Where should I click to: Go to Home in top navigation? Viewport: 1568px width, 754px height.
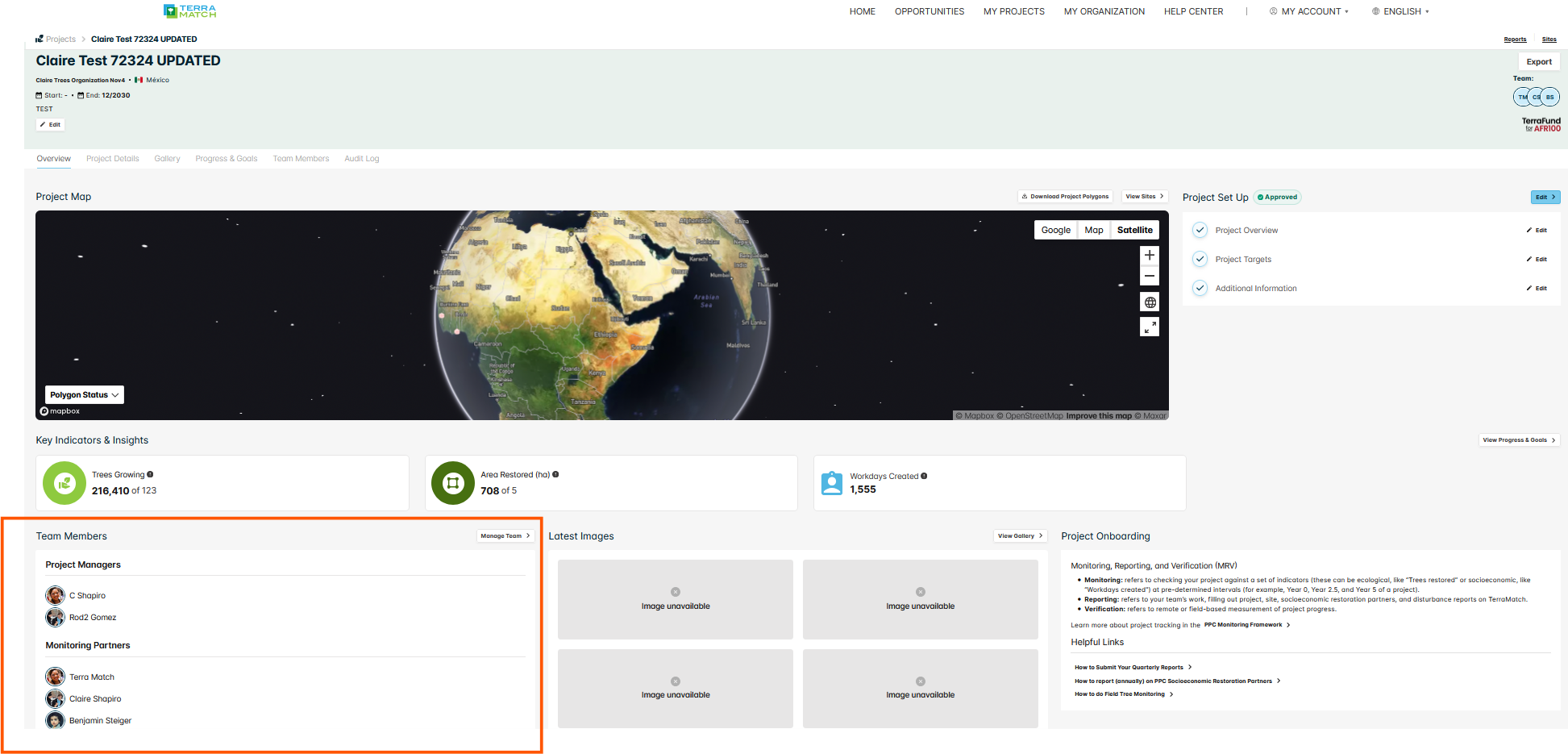click(863, 11)
